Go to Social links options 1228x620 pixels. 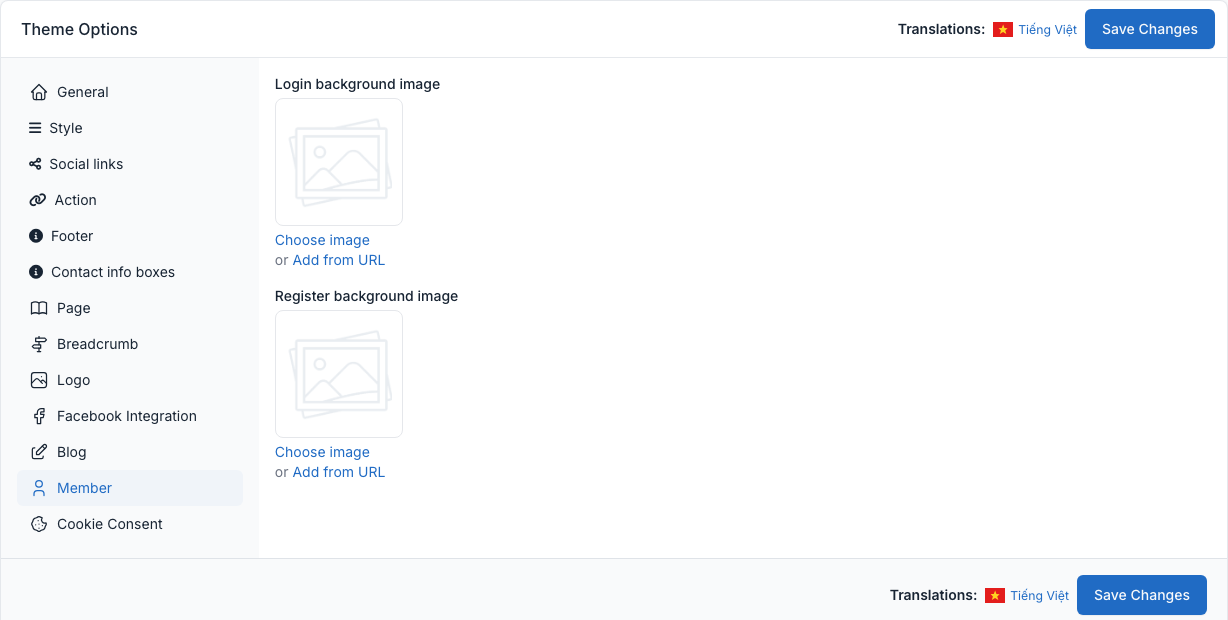130,164
